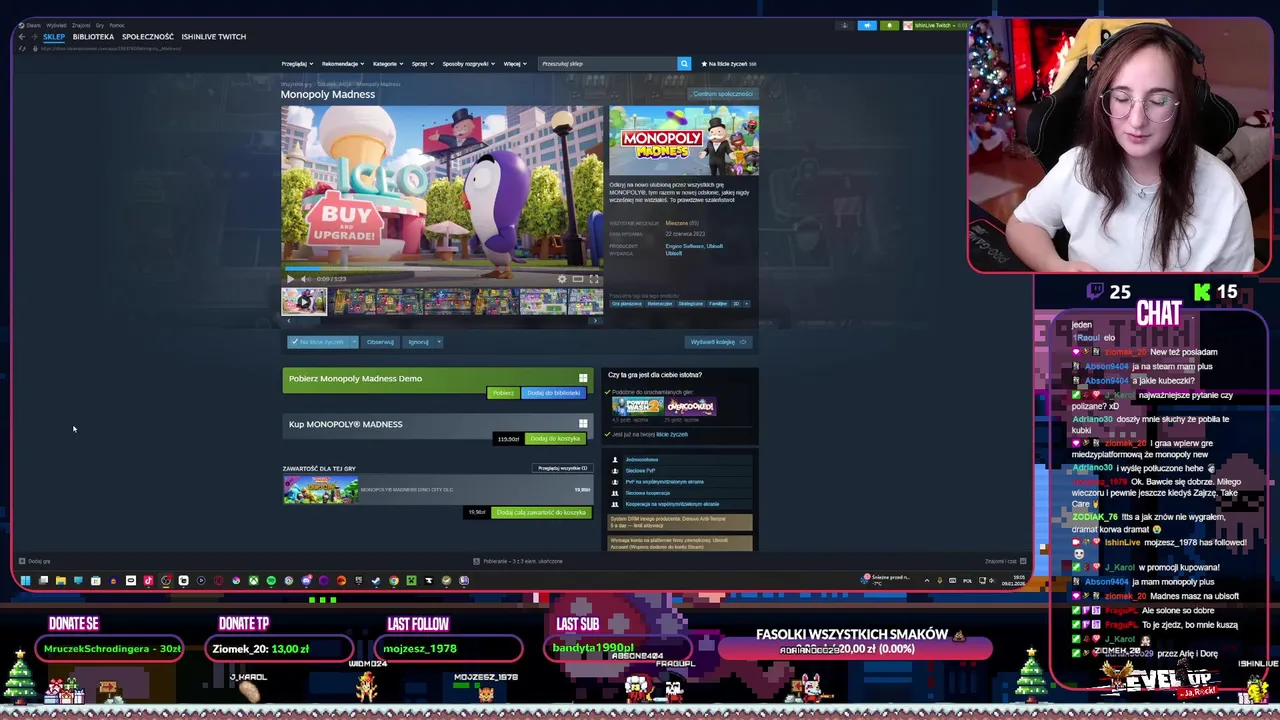Open Znajomi i czat at bottom right
The width and height of the screenshot is (1280, 720).
coord(1005,561)
